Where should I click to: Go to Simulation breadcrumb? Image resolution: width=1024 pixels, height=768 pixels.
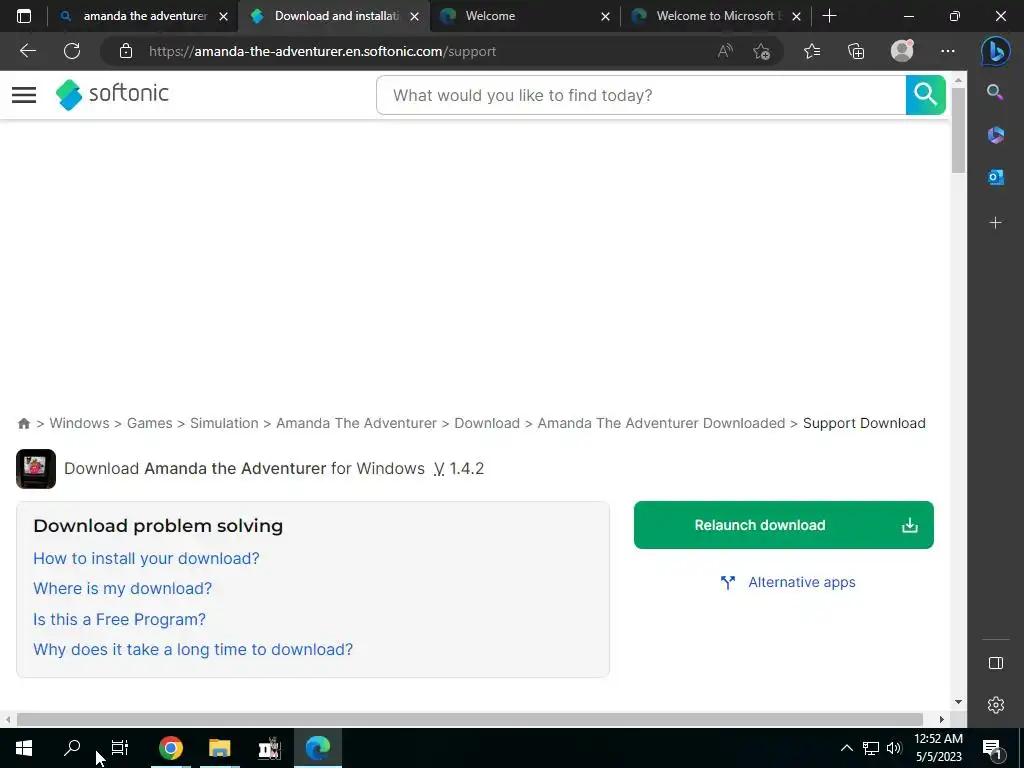tap(224, 423)
